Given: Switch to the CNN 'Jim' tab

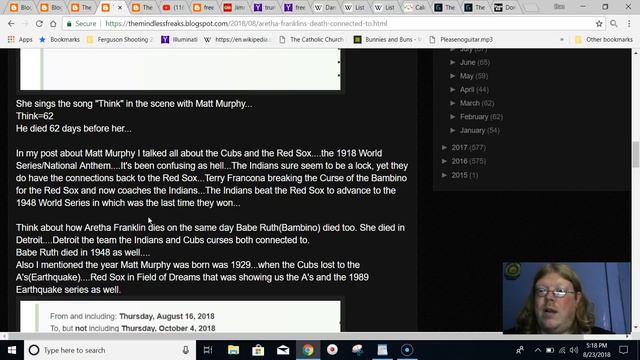Looking at the screenshot, I should (234, 7).
